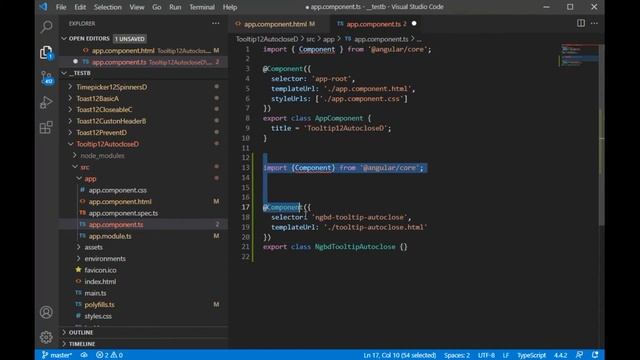Open app.component.css in file tree
Image resolution: width=640 pixels, height=360 pixels.
coord(144,190)
